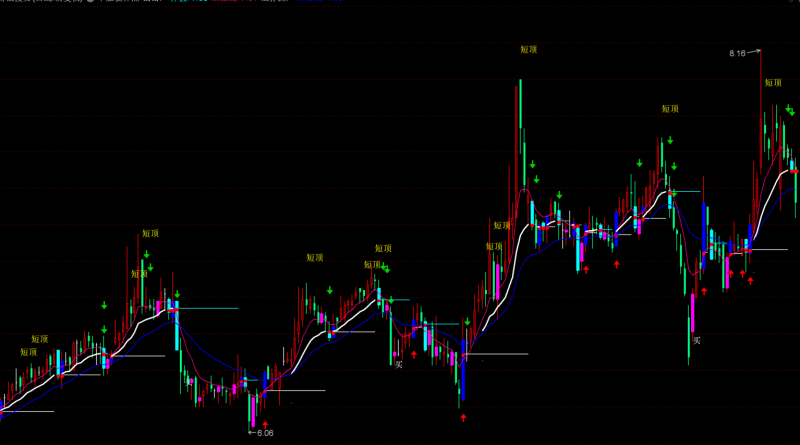
Task: Select the red up arrow beside 6.06
Action: 265,425
